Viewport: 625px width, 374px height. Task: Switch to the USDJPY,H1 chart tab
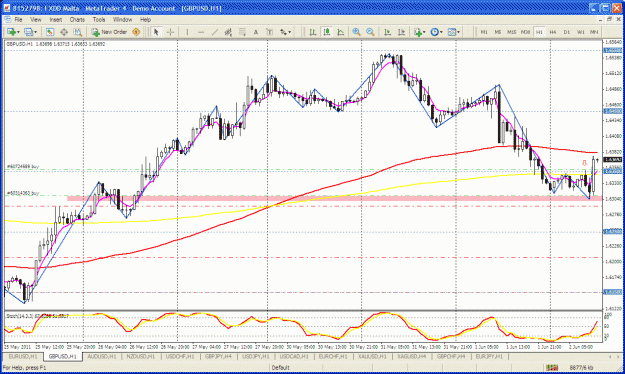pyautogui.click(x=256, y=356)
